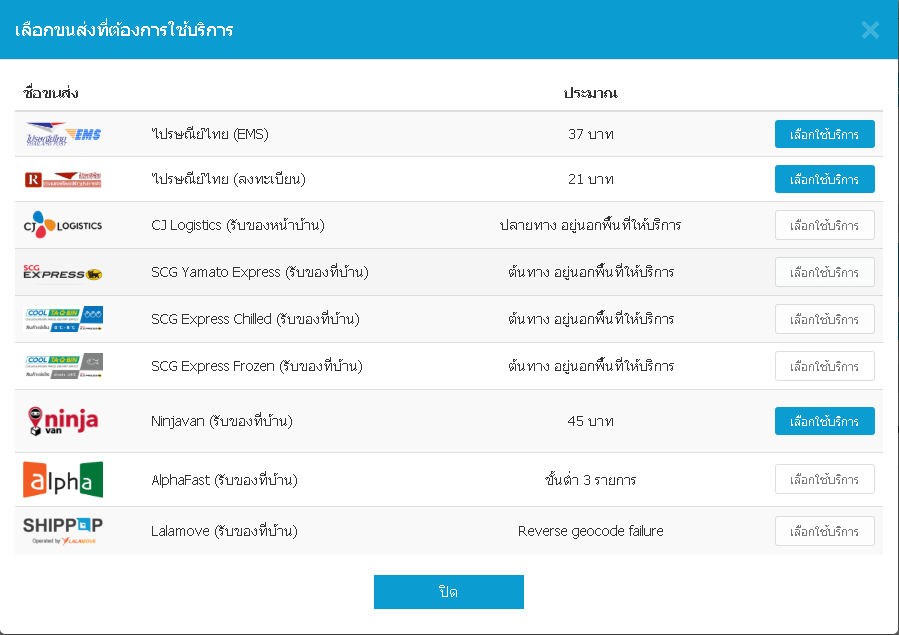Click the ชื่อขนส่ง column header
899x635 pixels.
[50, 93]
